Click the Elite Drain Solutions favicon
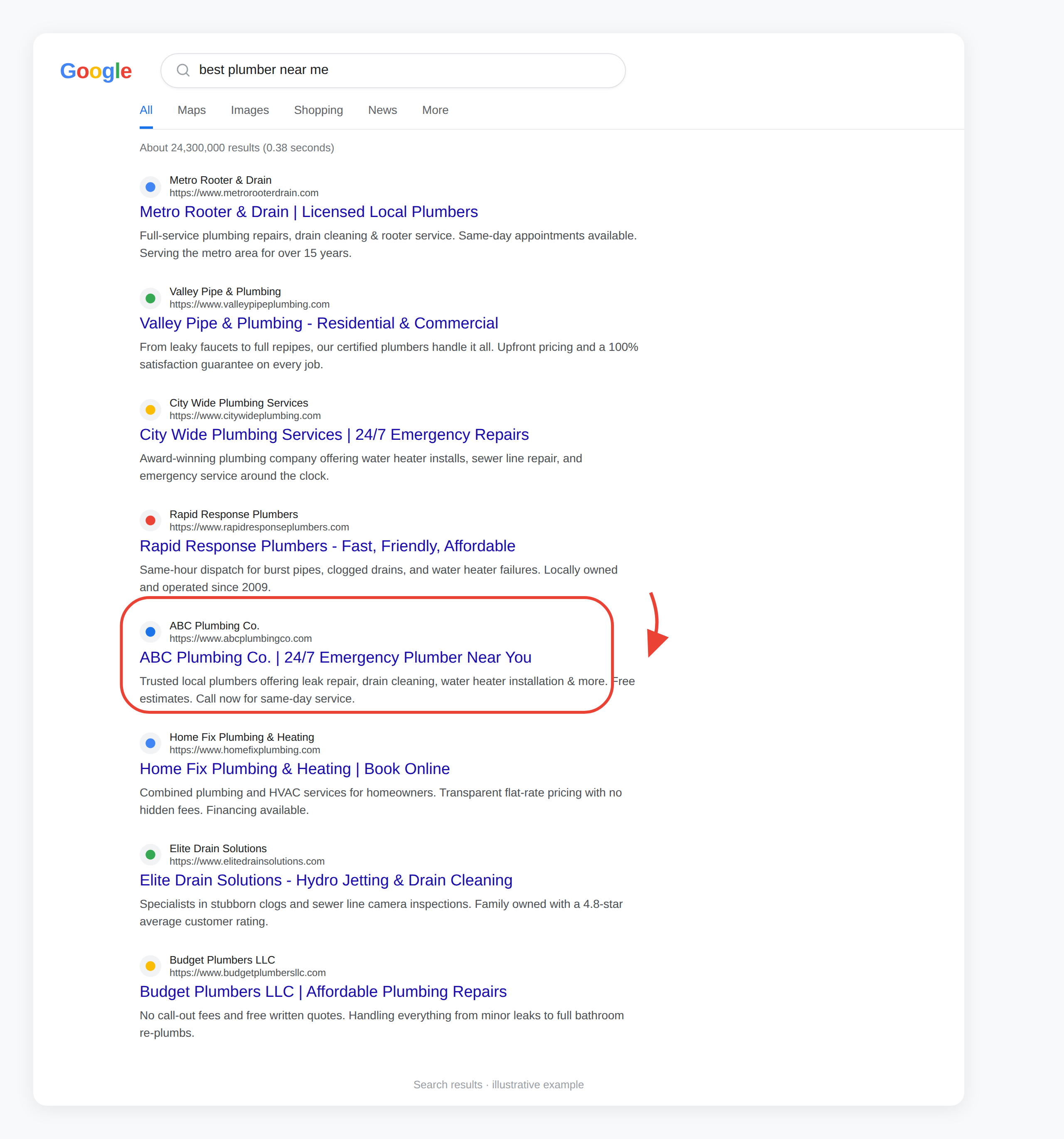Image resolution: width=1064 pixels, height=1139 pixels. tap(150, 855)
